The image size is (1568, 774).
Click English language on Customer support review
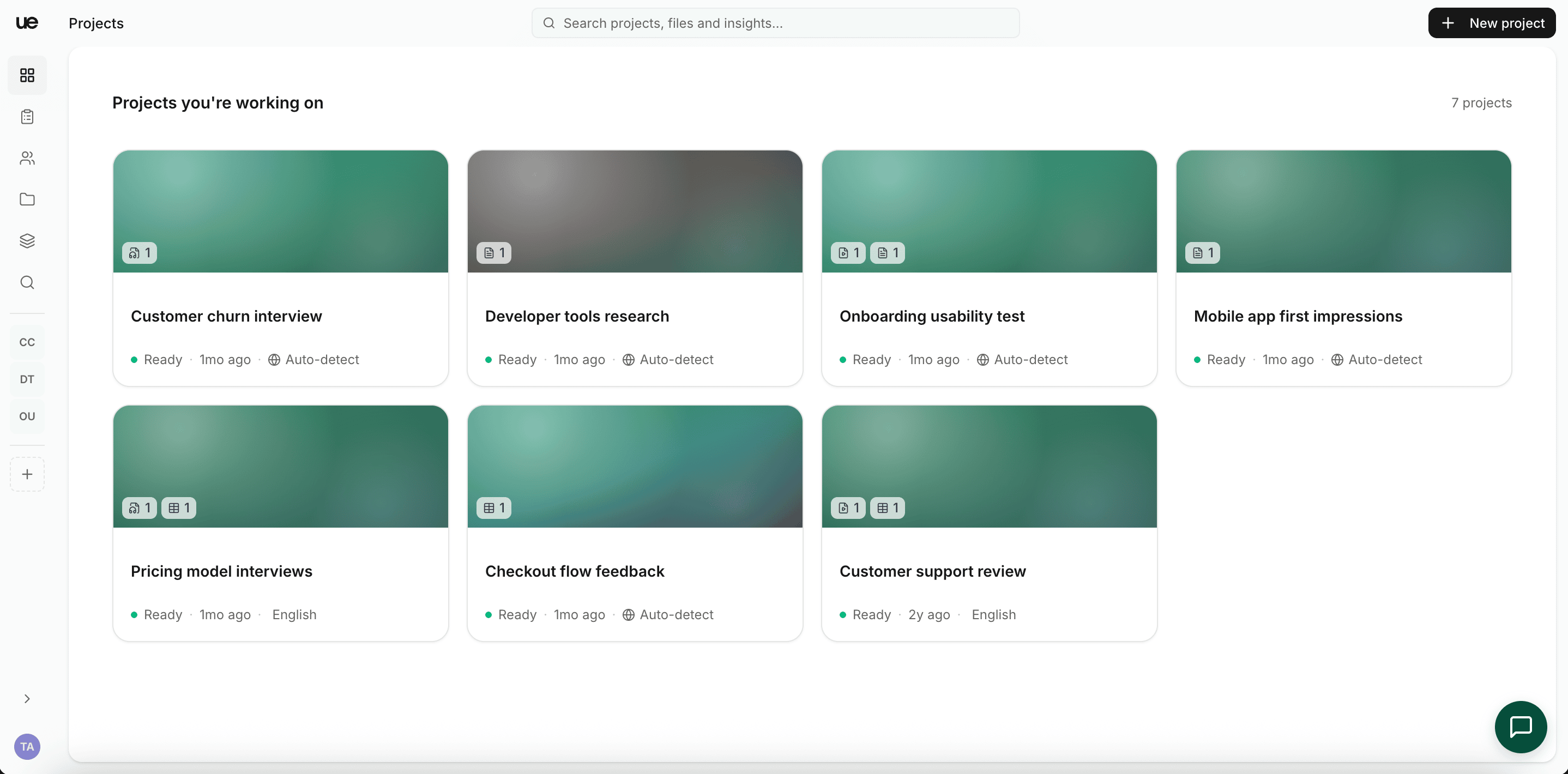pyautogui.click(x=993, y=615)
